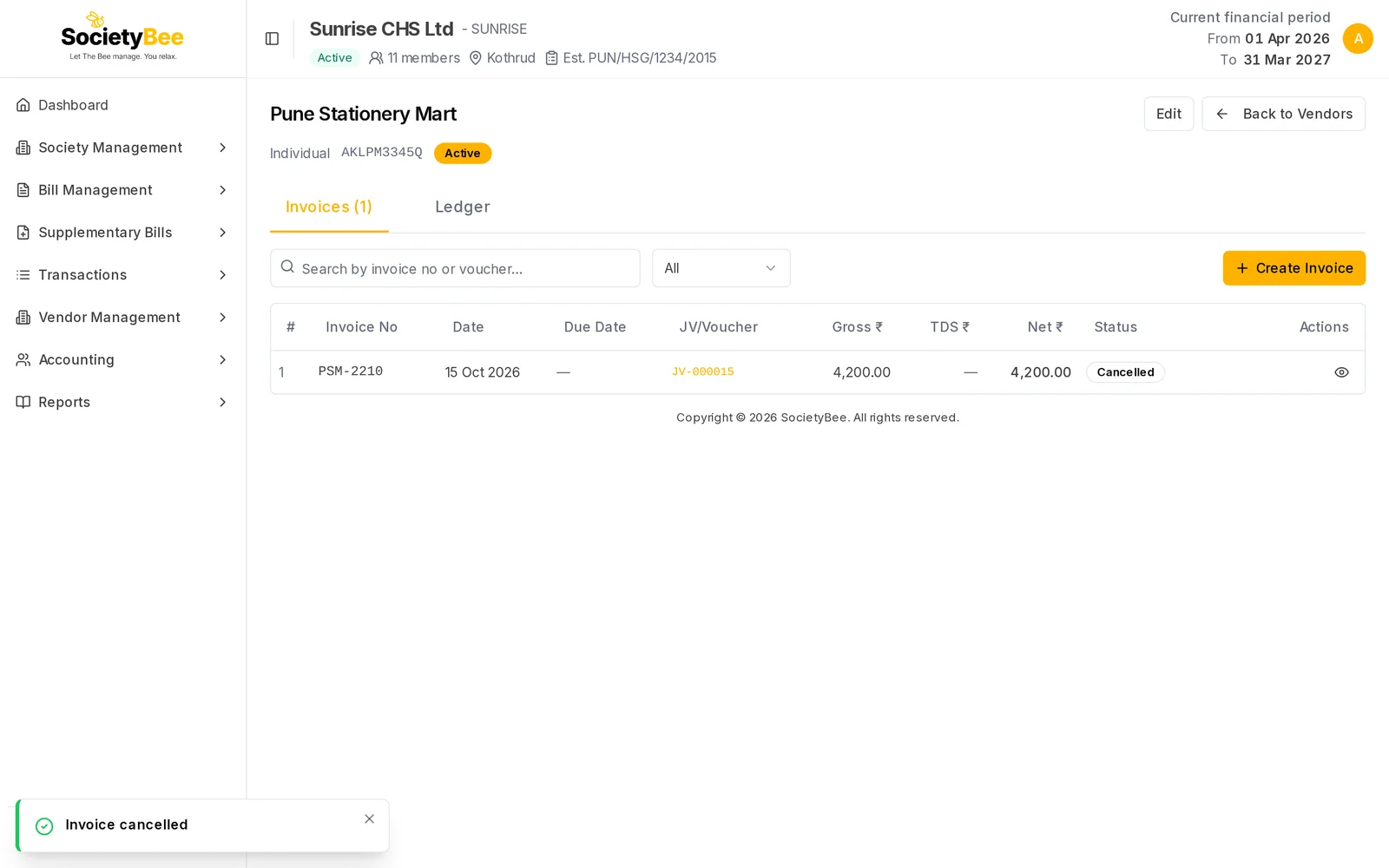This screenshot has width=1389, height=868.
Task: Expand Reports chevron
Action: 222,402
